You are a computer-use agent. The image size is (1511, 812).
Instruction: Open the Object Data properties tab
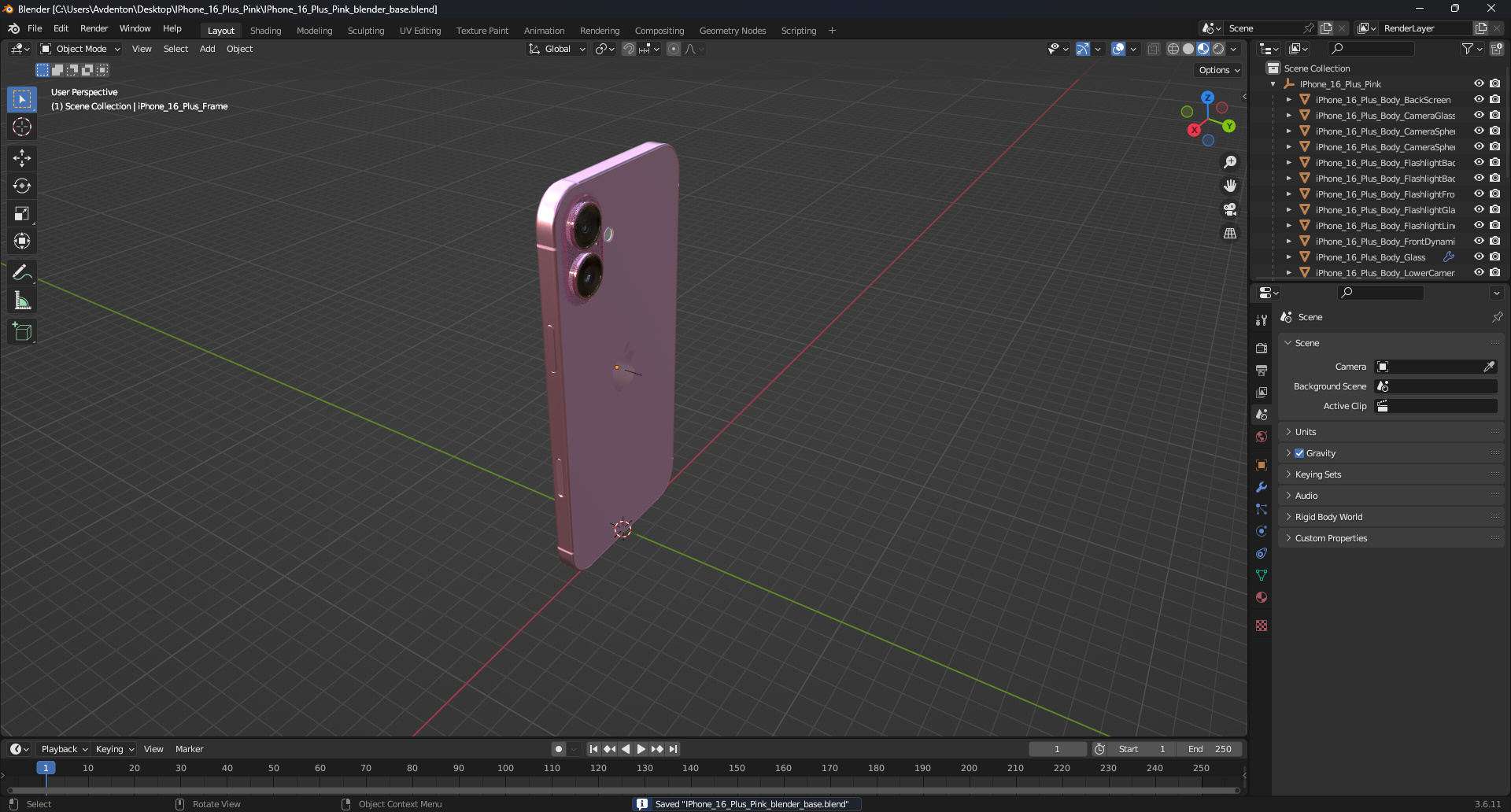(1262, 575)
